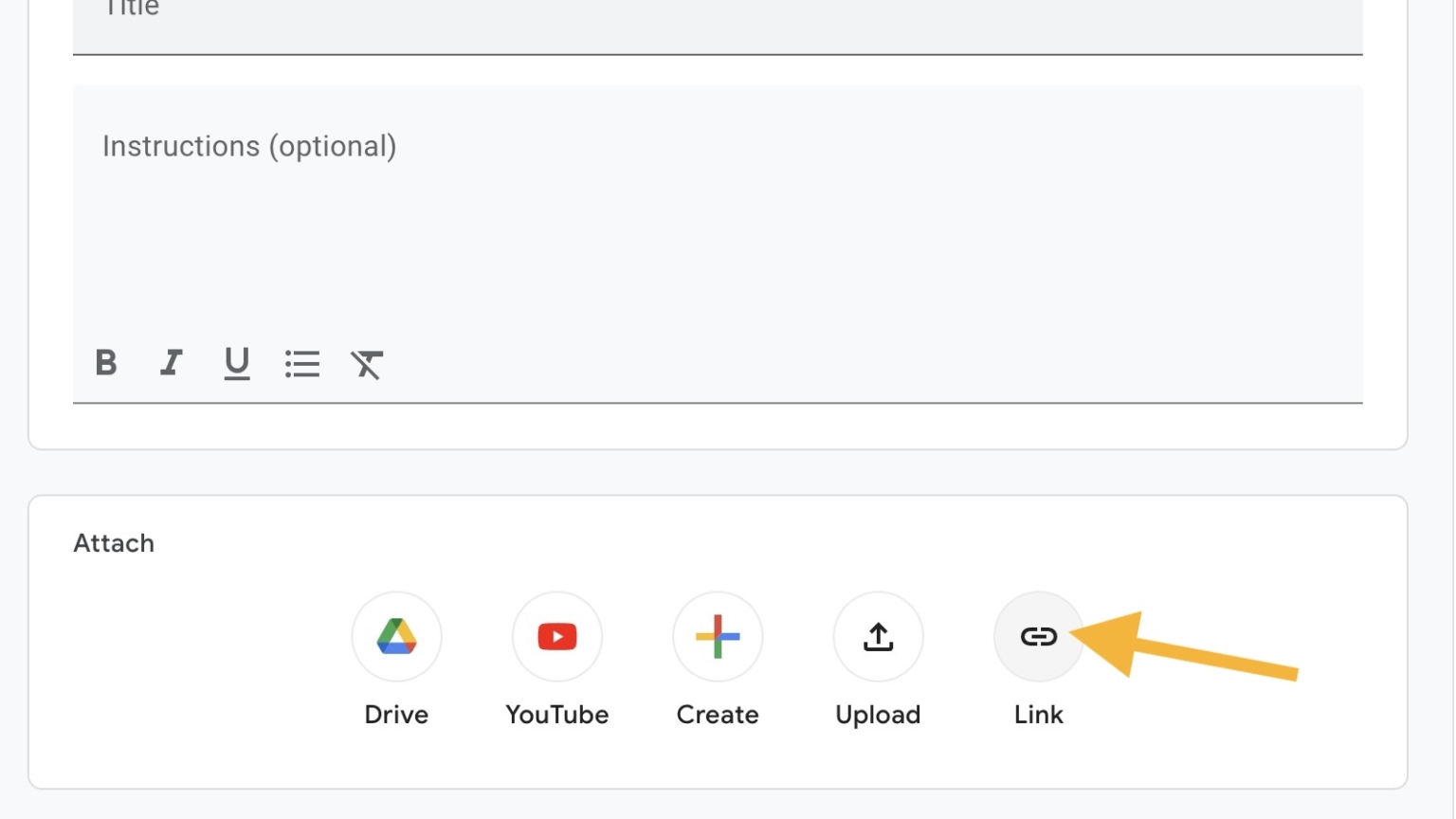Click the Create label
This screenshot has height=819, width=1456.
click(717, 715)
